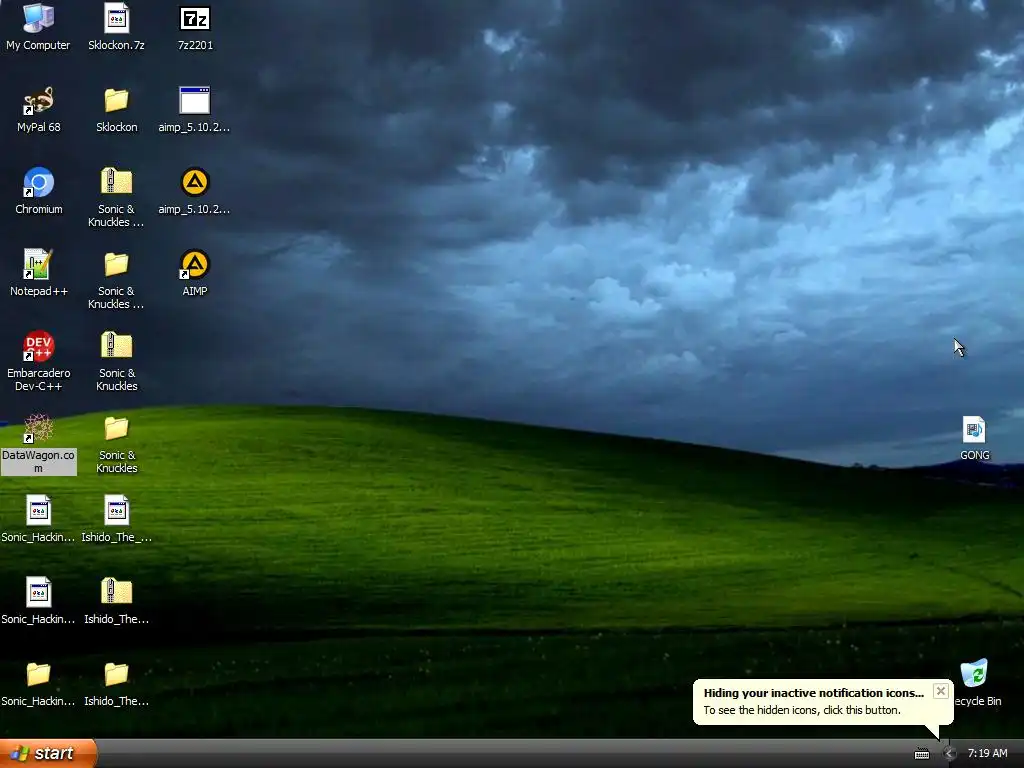The height and width of the screenshot is (768, 1024).
Task: Open the Chromium shortcut
Action: click(39, 191)
